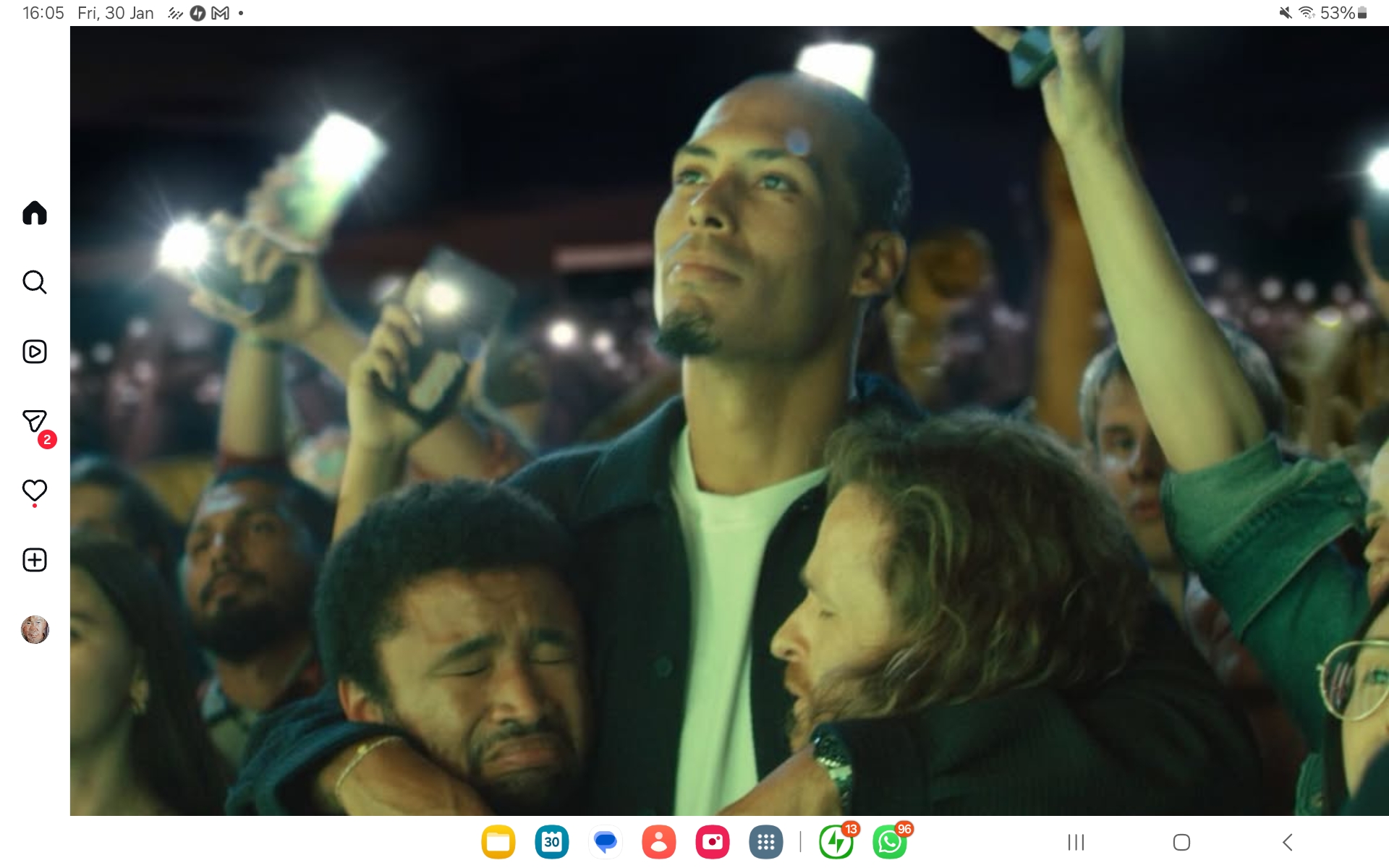This screenshot has width=1389, height=868.
Task: Open profile via avatar in sidebar
Action: 35,630
